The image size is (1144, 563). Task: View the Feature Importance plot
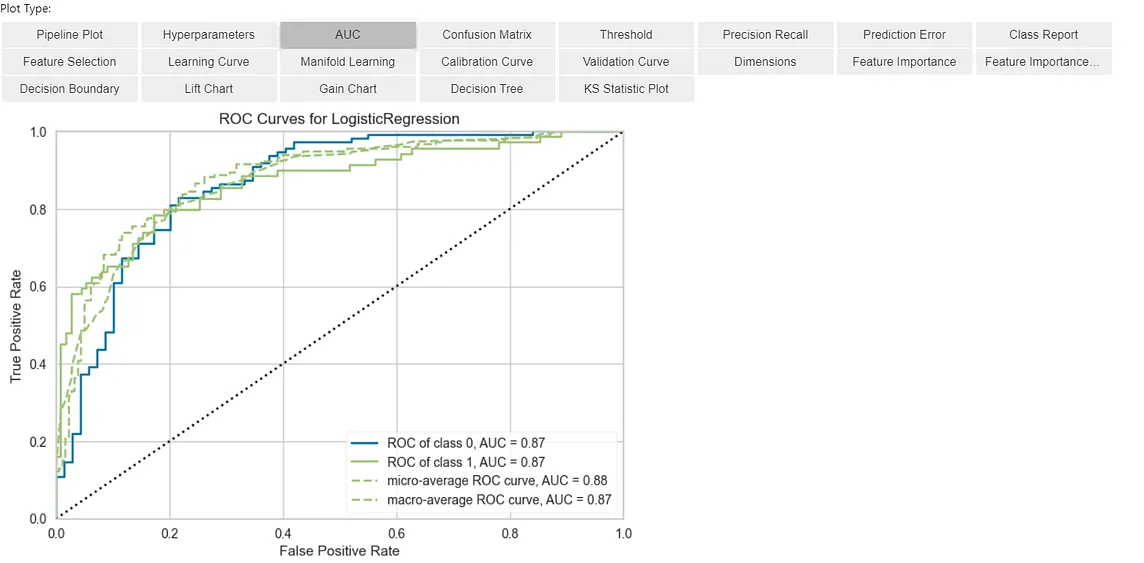905,62
